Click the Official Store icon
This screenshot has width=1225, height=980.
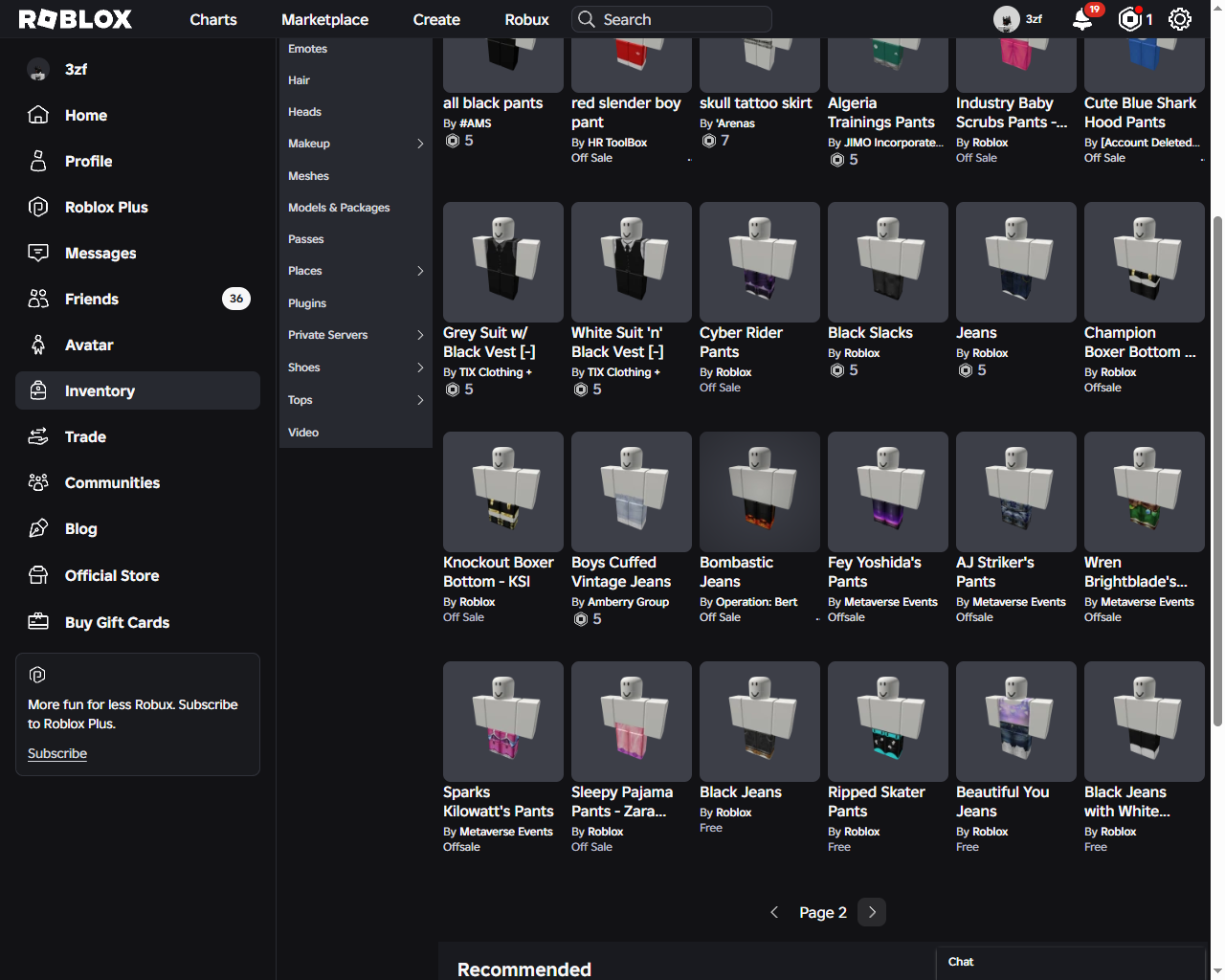point(38,575)
